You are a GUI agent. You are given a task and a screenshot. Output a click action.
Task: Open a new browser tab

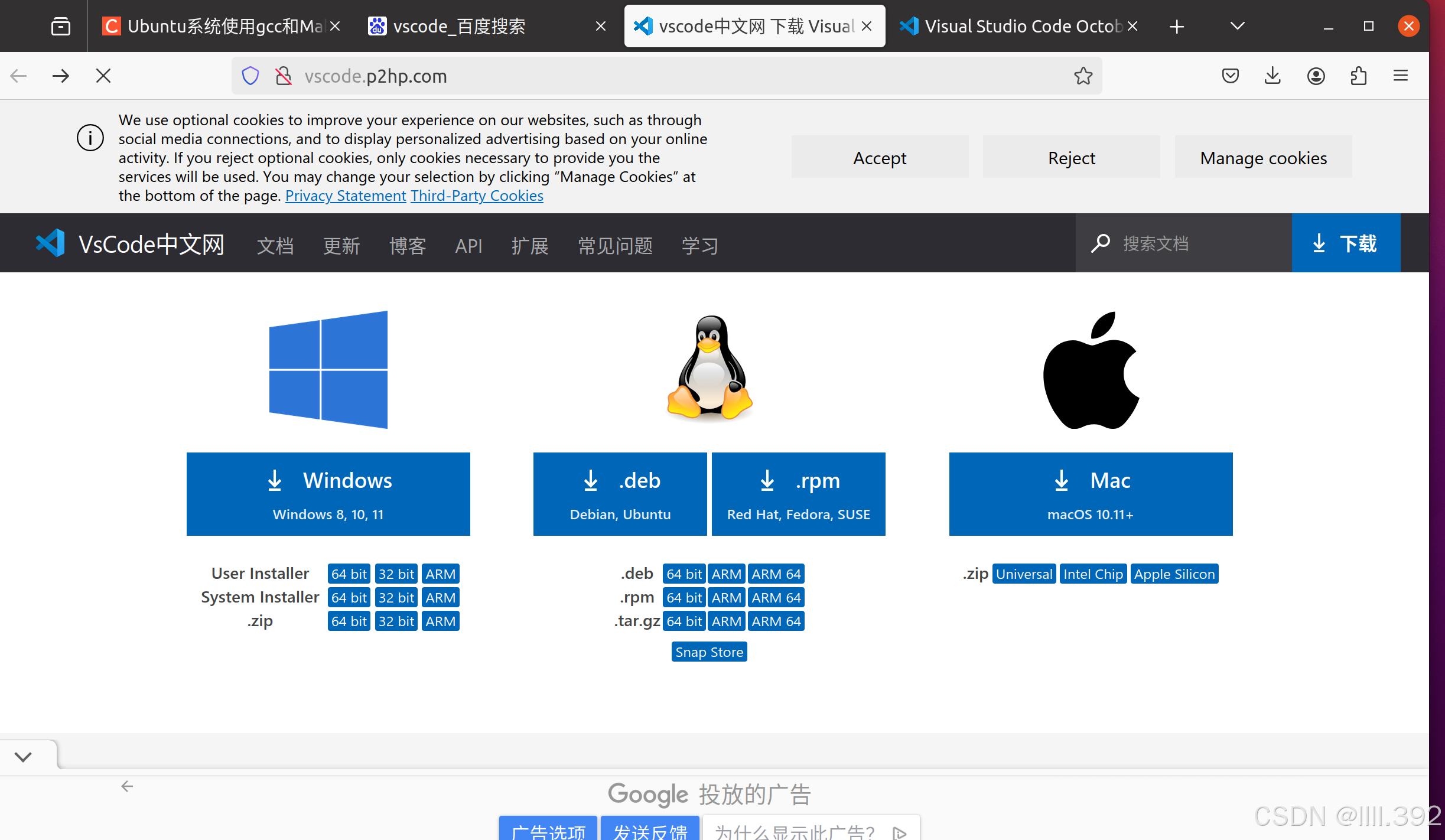(1177, 26)
